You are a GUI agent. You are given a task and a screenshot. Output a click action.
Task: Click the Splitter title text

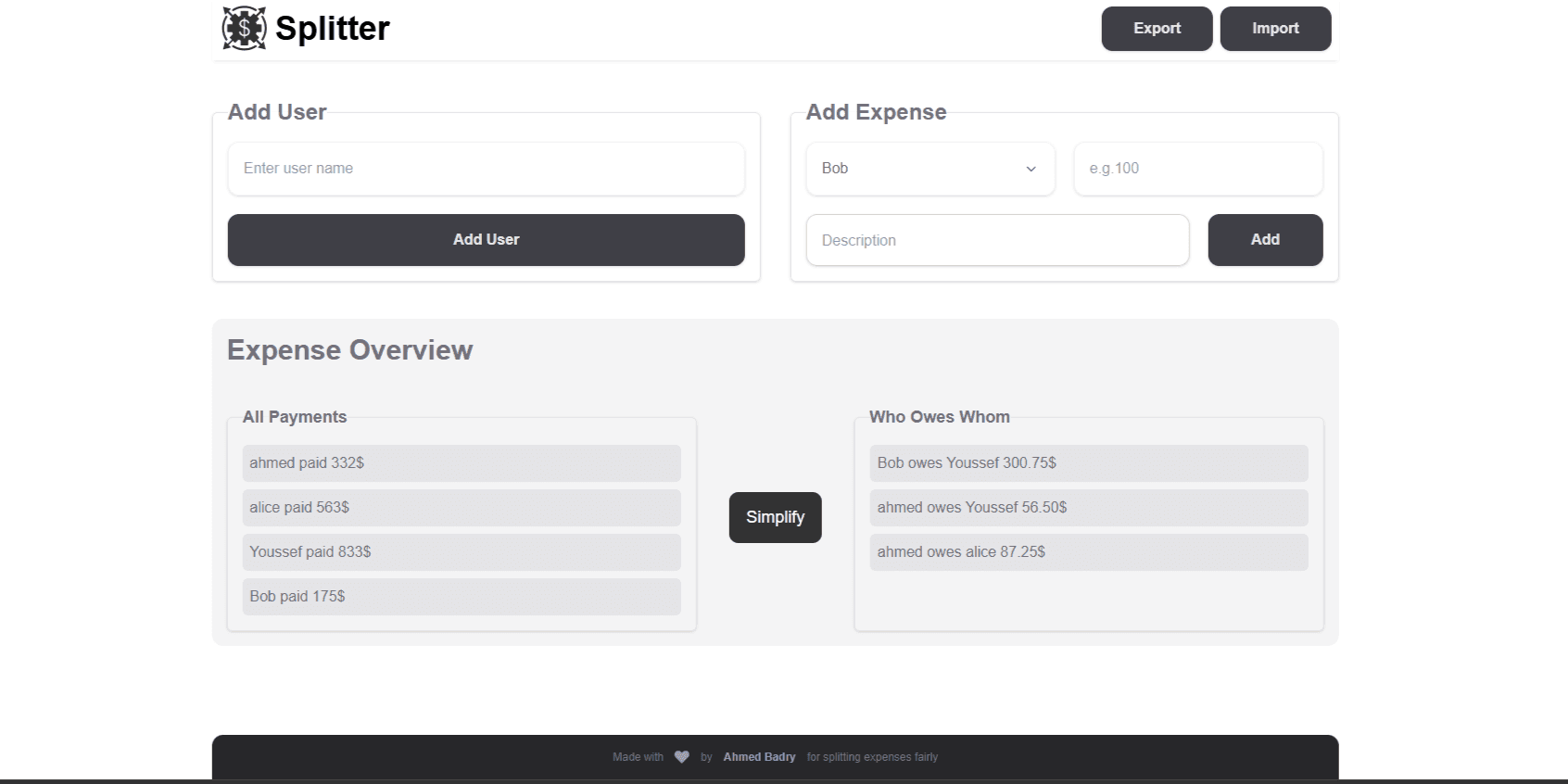pos(333,29)
